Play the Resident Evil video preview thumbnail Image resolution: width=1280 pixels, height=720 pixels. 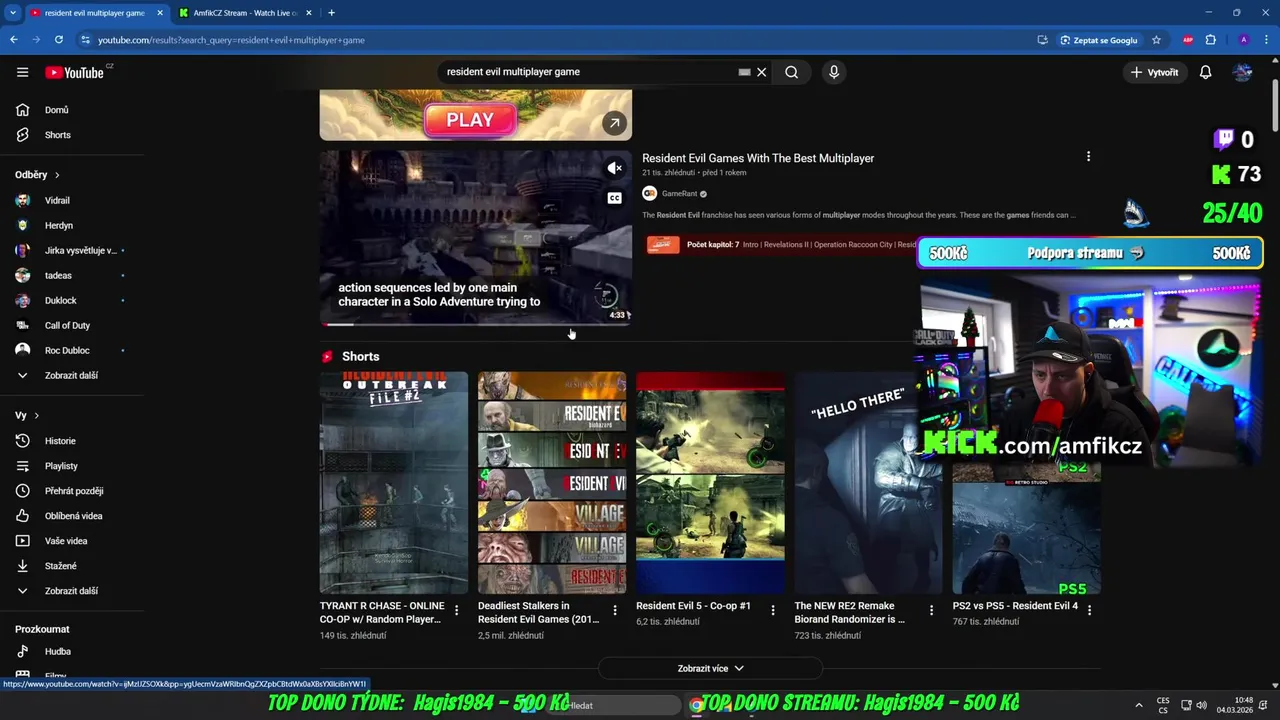coord(476,237)
